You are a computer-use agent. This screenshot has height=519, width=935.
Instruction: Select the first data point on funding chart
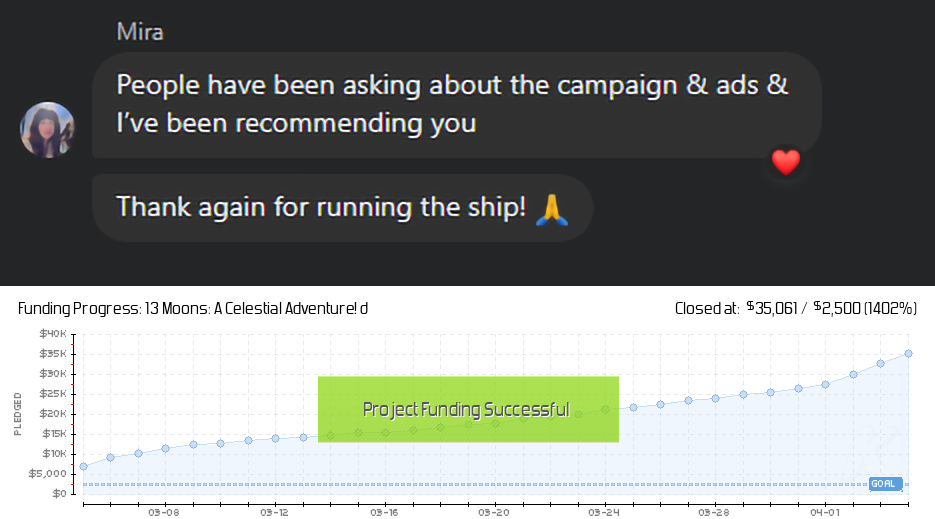[x=83, y=467]
